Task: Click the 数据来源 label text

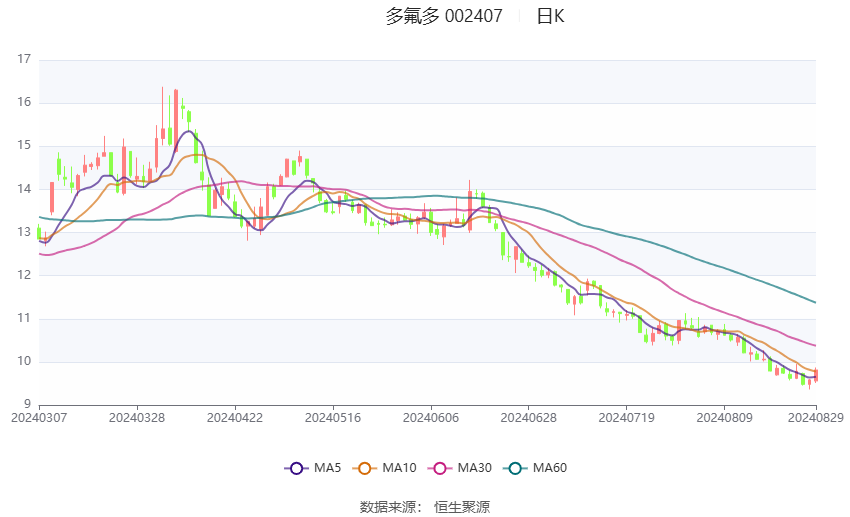Action: point(388,507)
